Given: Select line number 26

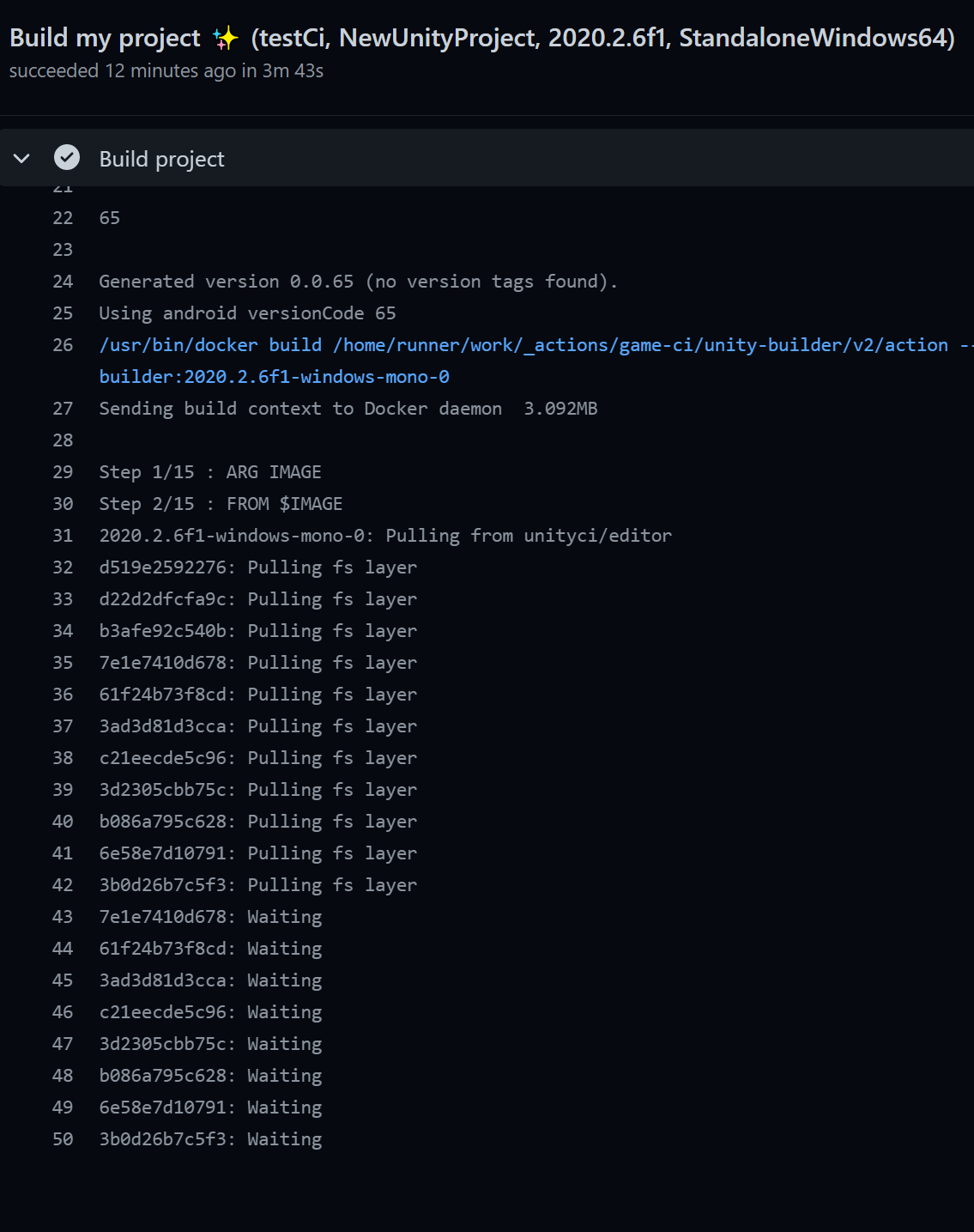Looking at the screenshot, I should (x=63, y=344).
